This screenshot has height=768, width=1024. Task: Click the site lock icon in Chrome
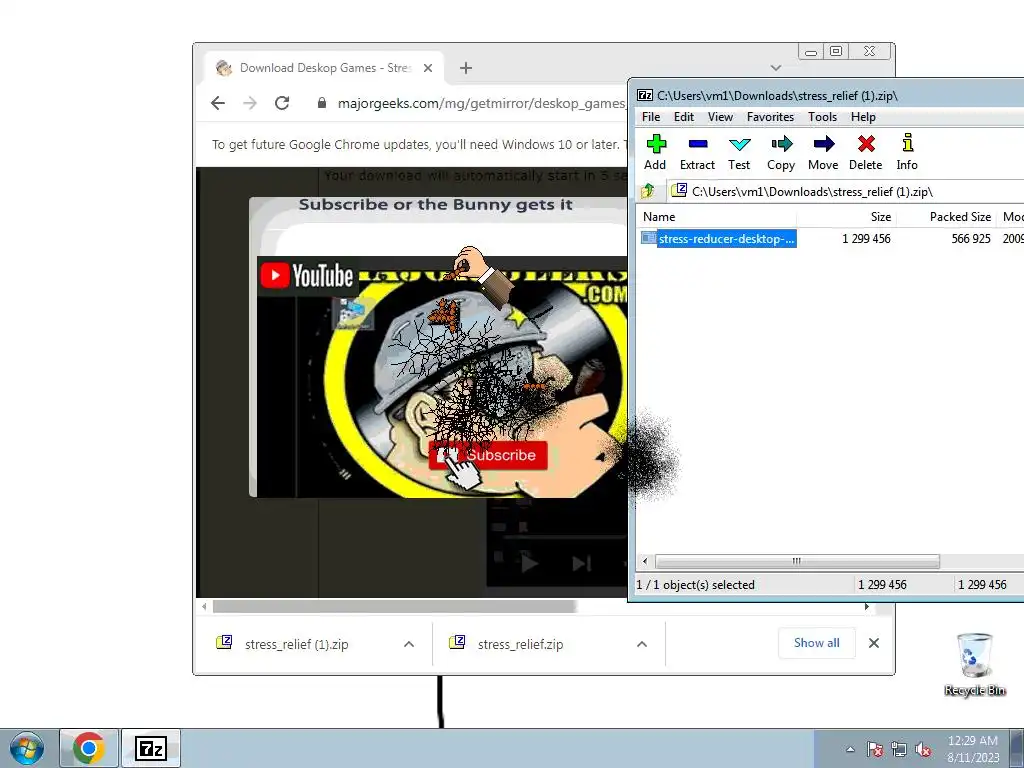321,103
